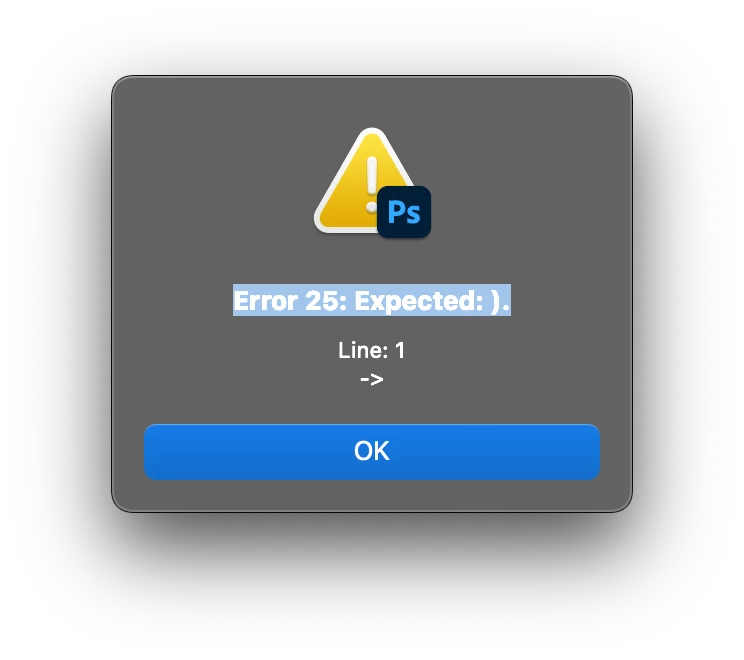Screen dimensions: 744x660
Task: Click the word Line: in the dialog
Action: coord(363,351)
